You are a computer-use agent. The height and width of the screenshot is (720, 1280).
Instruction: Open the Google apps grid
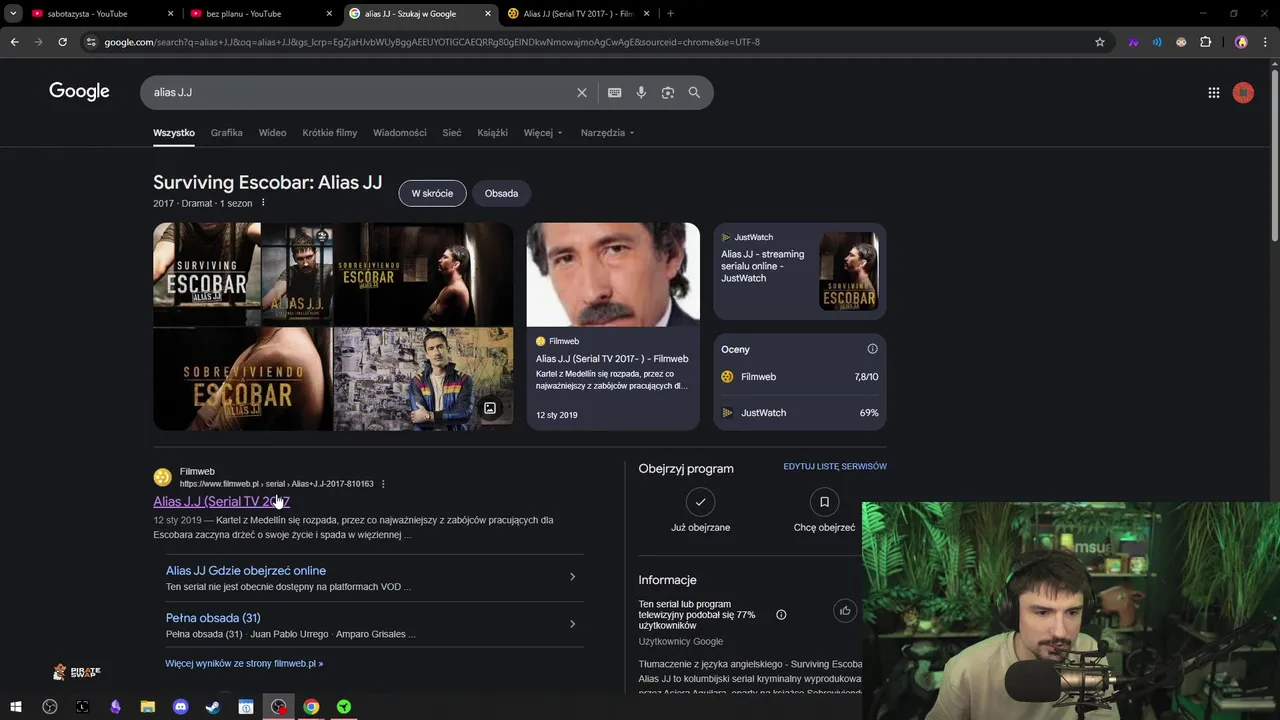click(1213, 92)
